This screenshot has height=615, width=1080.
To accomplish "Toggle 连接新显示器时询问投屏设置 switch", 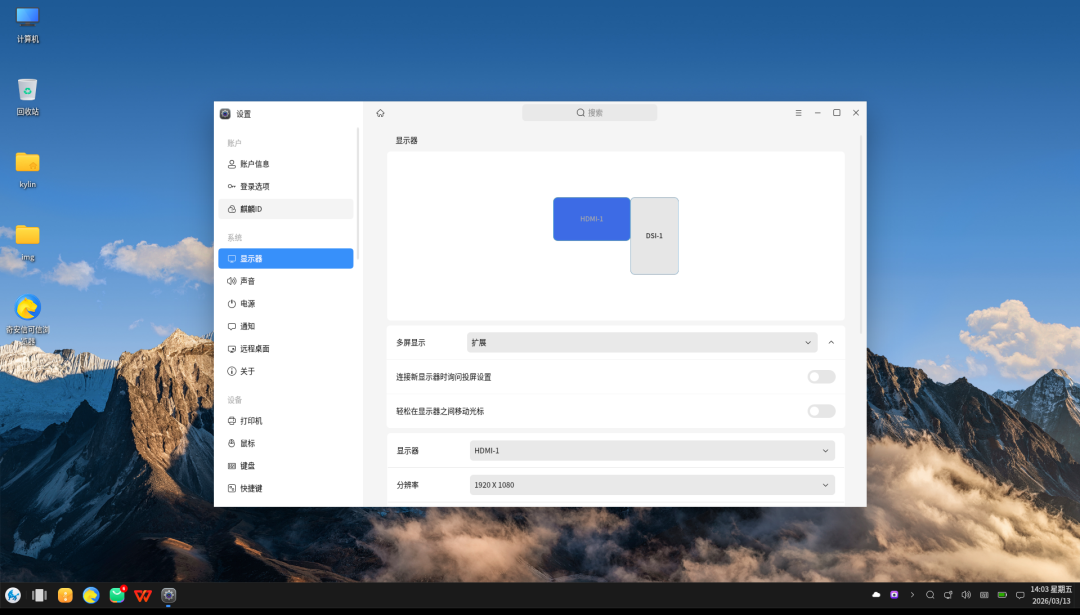I will point(822,377).
